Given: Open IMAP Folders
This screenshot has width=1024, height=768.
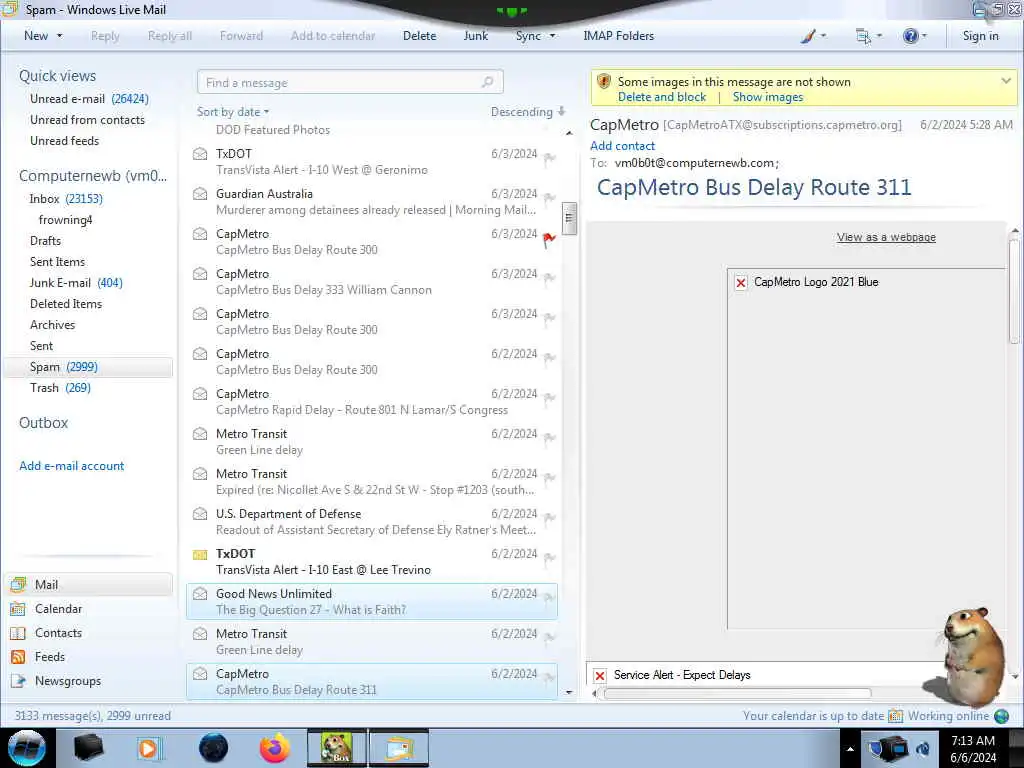Looking at the screenshot, I should 618,36.
